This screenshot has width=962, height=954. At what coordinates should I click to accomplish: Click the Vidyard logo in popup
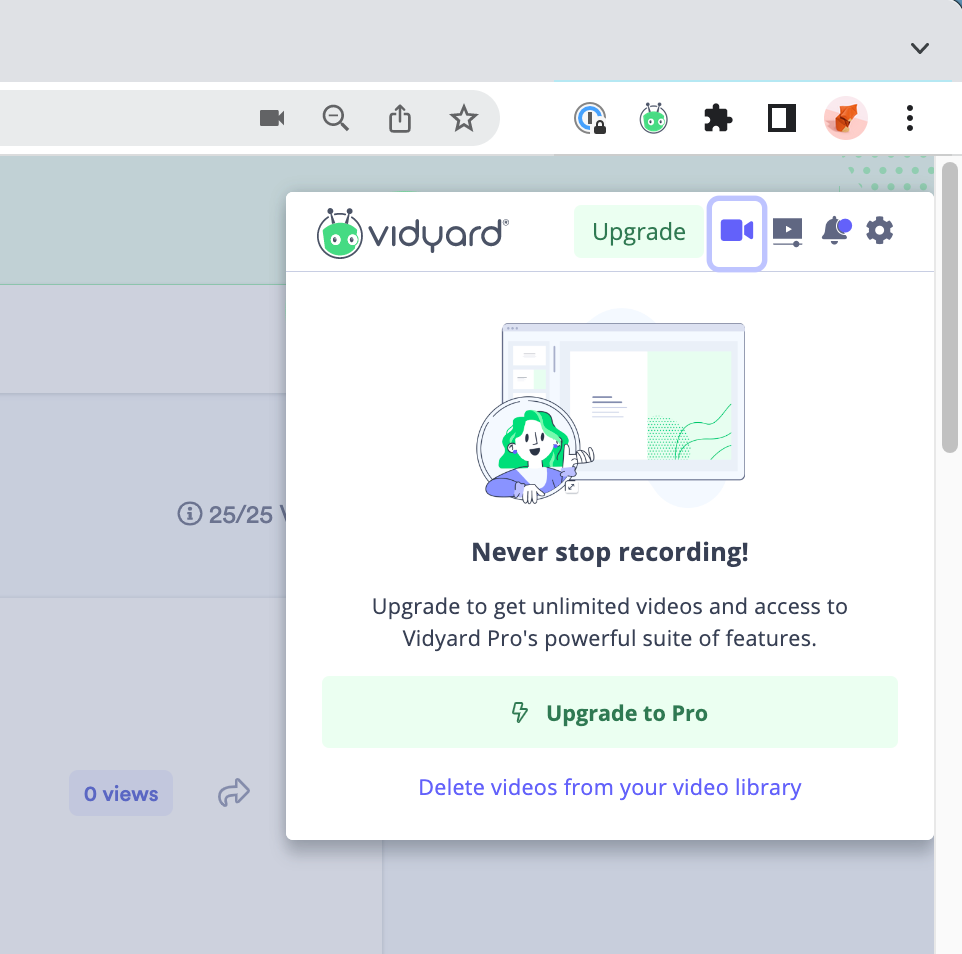tap(413, 233)
